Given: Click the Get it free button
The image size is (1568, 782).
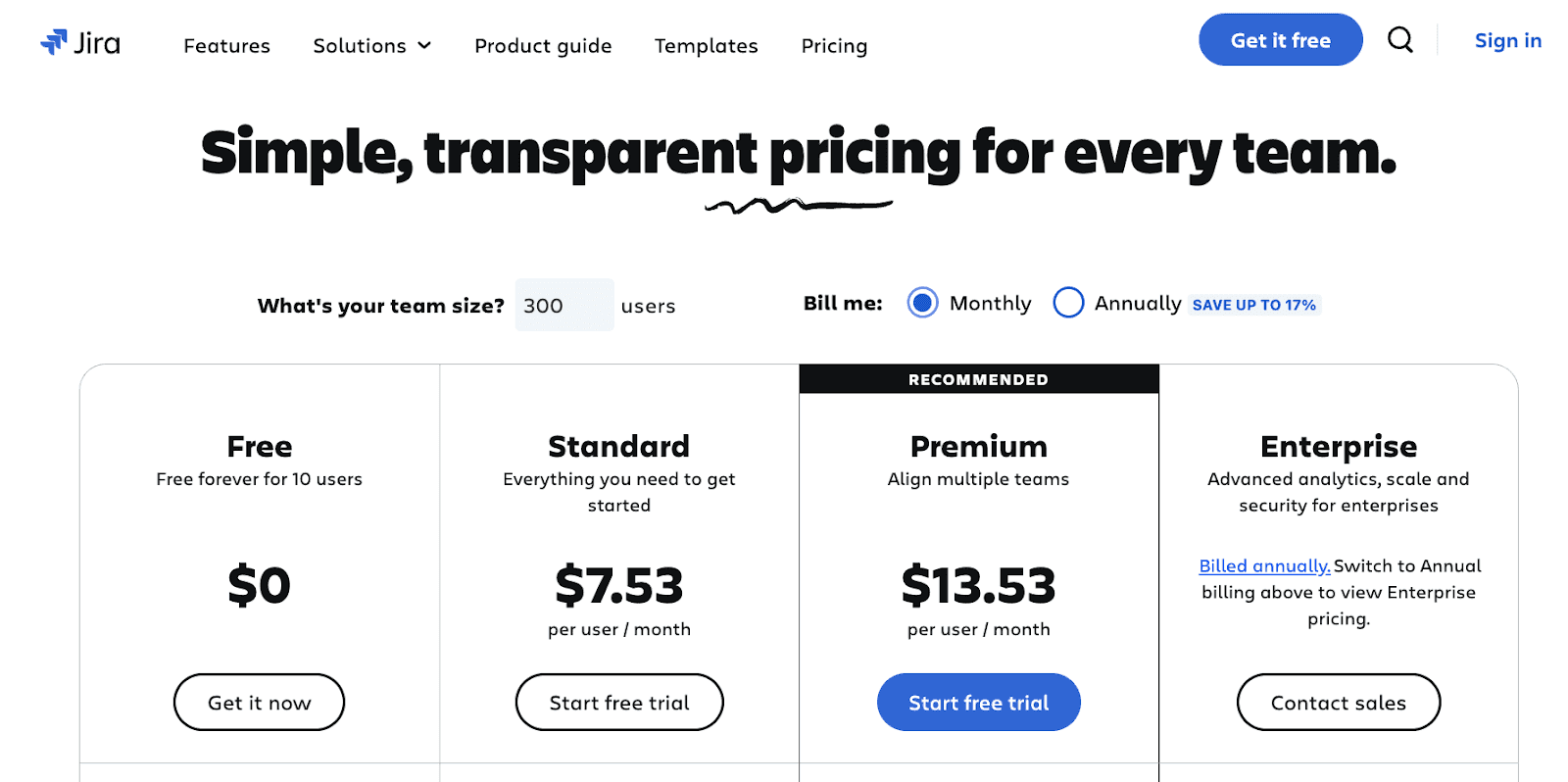Looking at the screenshot, I should [x=1280, y=40].
